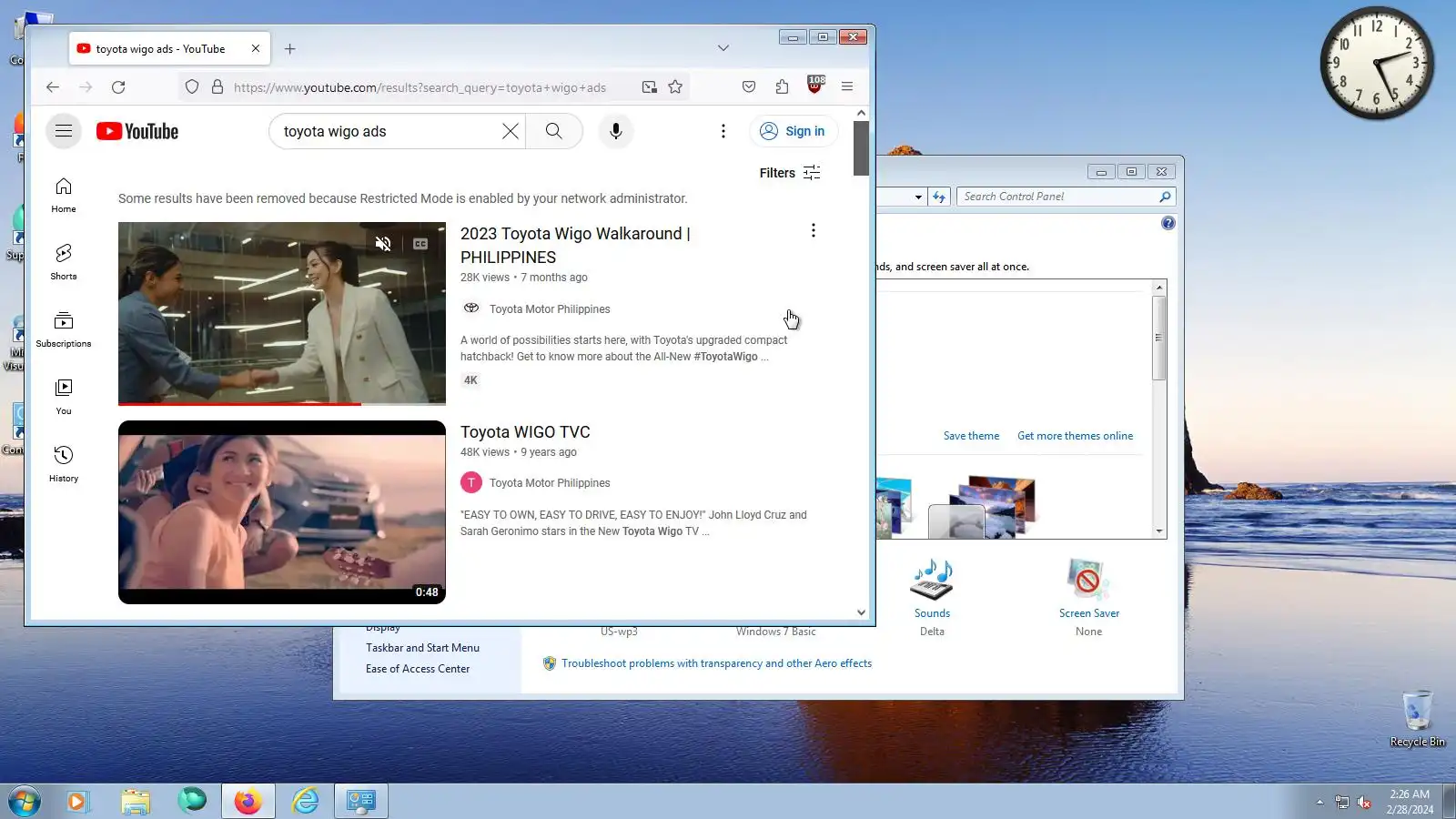1456x819 pixels.
Task: Focus the YouTube search box
Action: (389, 131)
